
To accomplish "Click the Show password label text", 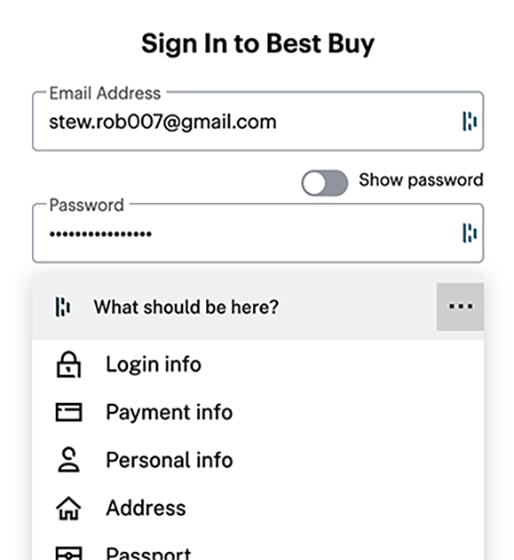I will point(421,180).
